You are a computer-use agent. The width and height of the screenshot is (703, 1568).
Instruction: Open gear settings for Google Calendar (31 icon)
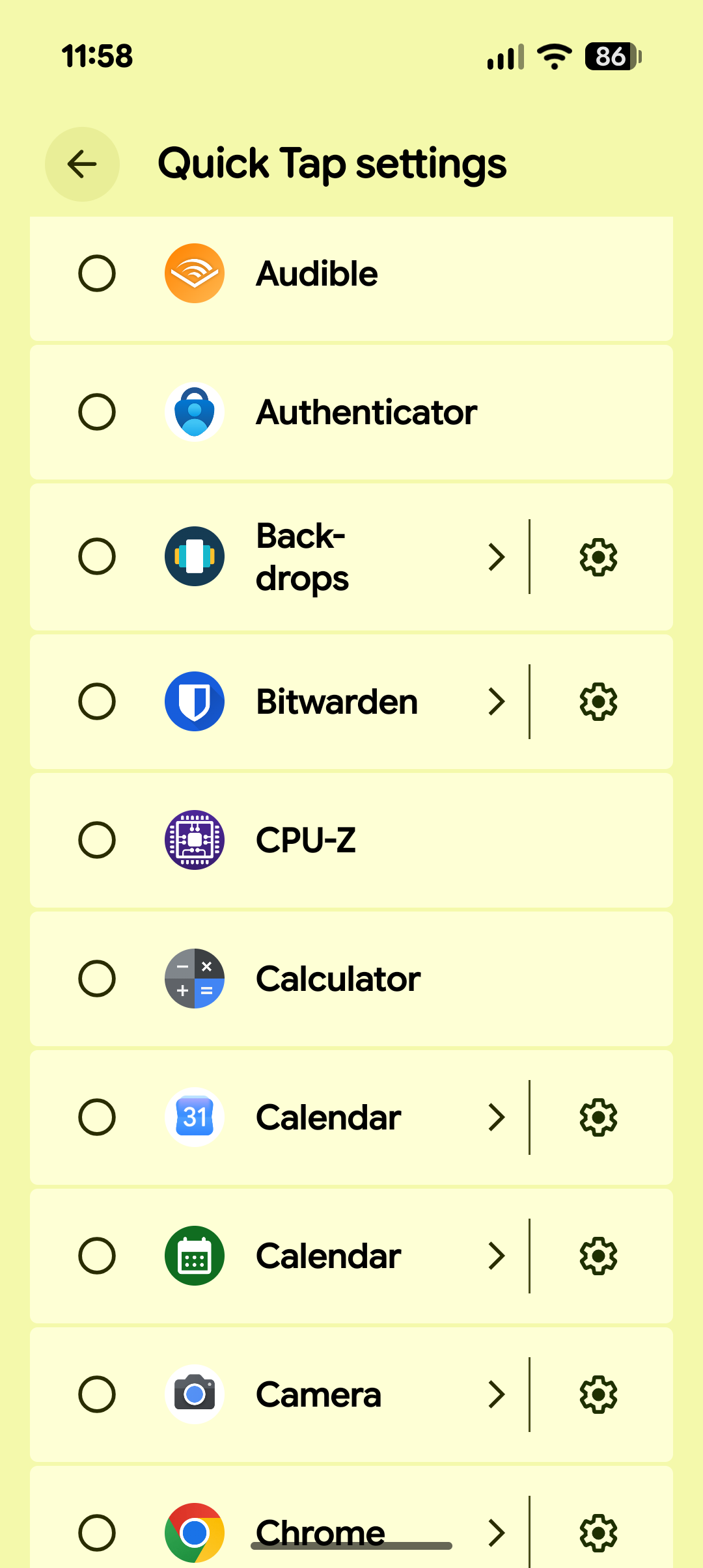click(598, 1117)
